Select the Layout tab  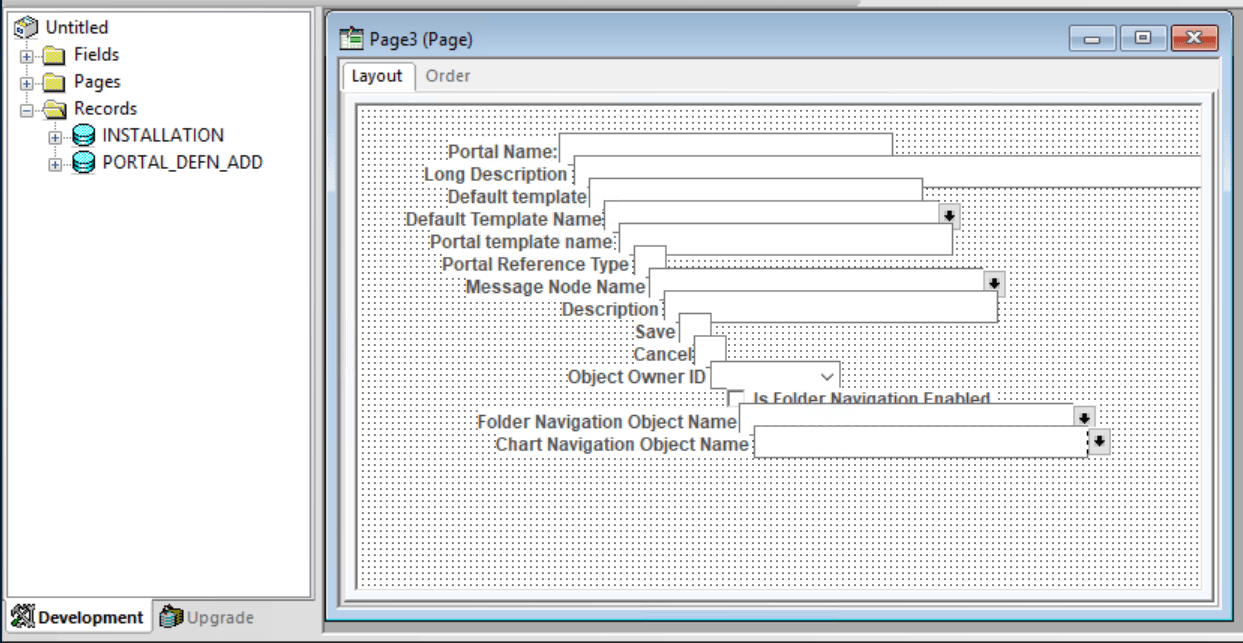pos(375,75)
